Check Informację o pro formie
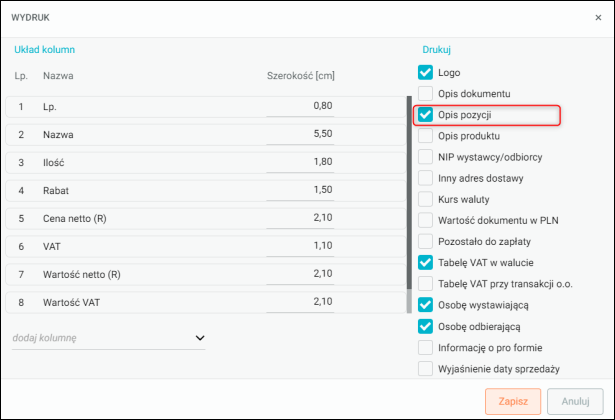 pyautogui.click(x=426, y=347)
